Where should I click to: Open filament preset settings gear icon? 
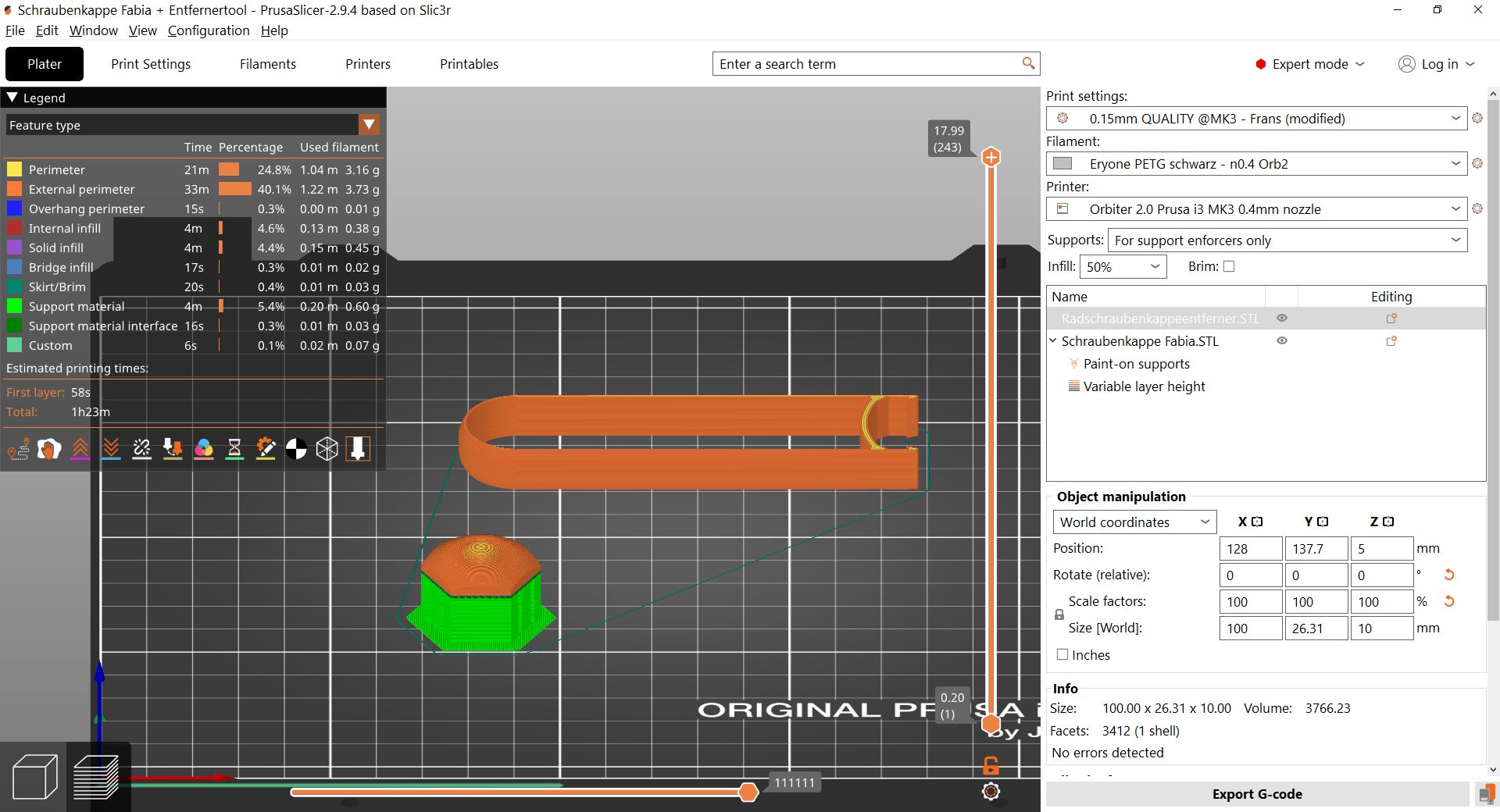point(1477,163)
